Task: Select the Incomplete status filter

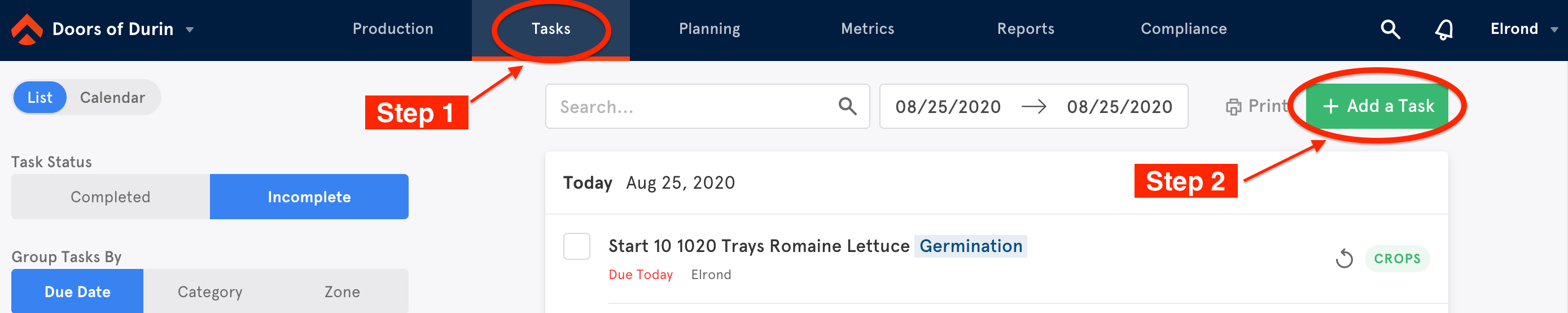Action: click(309, 197)
